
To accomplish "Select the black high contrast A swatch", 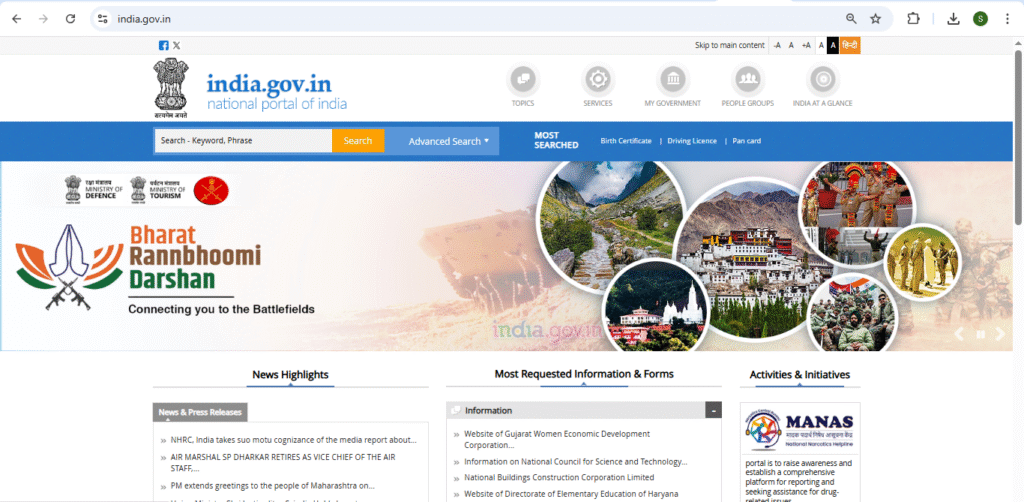I will (x=833, y=45).
